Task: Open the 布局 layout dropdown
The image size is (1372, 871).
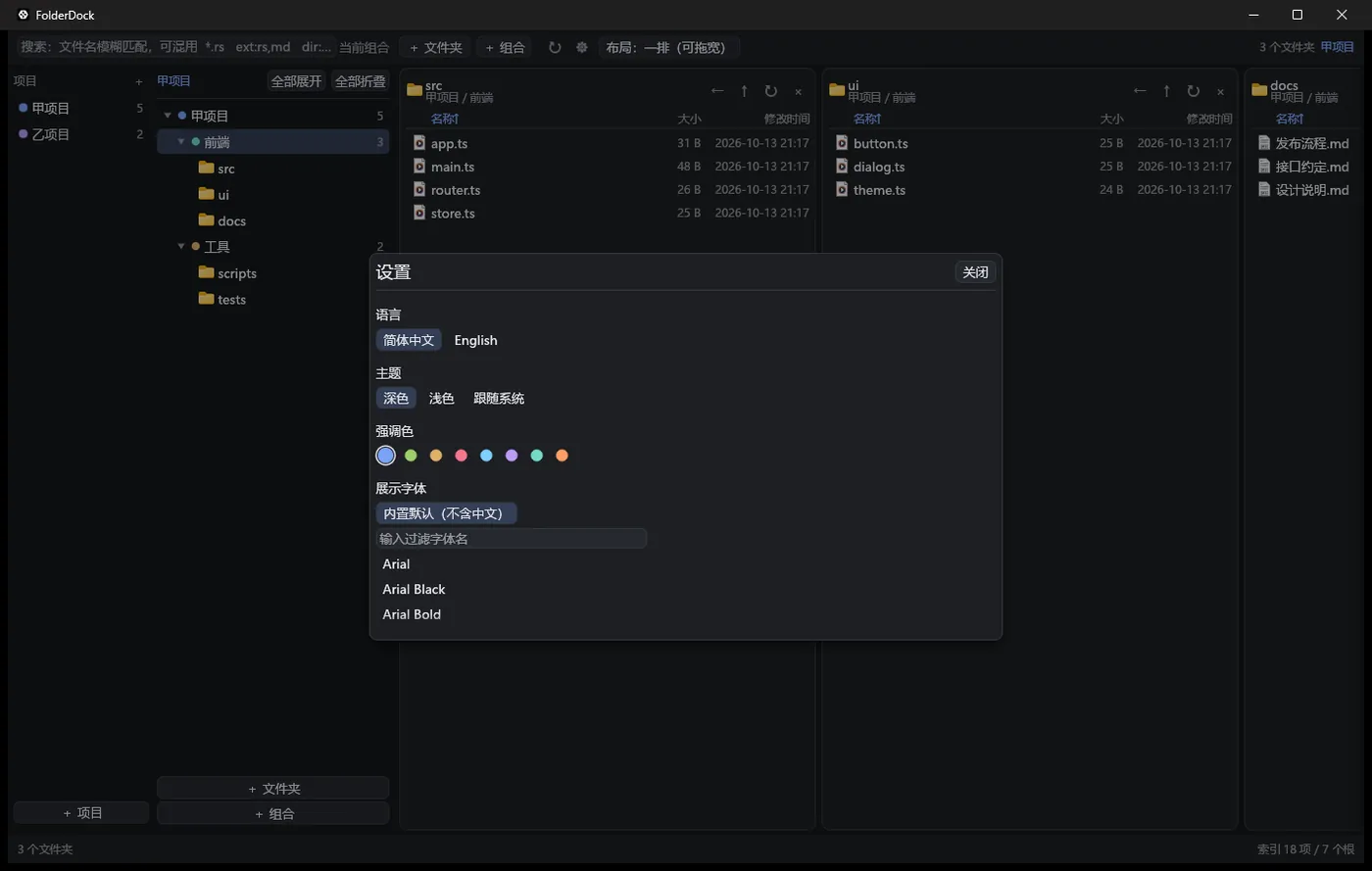Action: point(669,47)
